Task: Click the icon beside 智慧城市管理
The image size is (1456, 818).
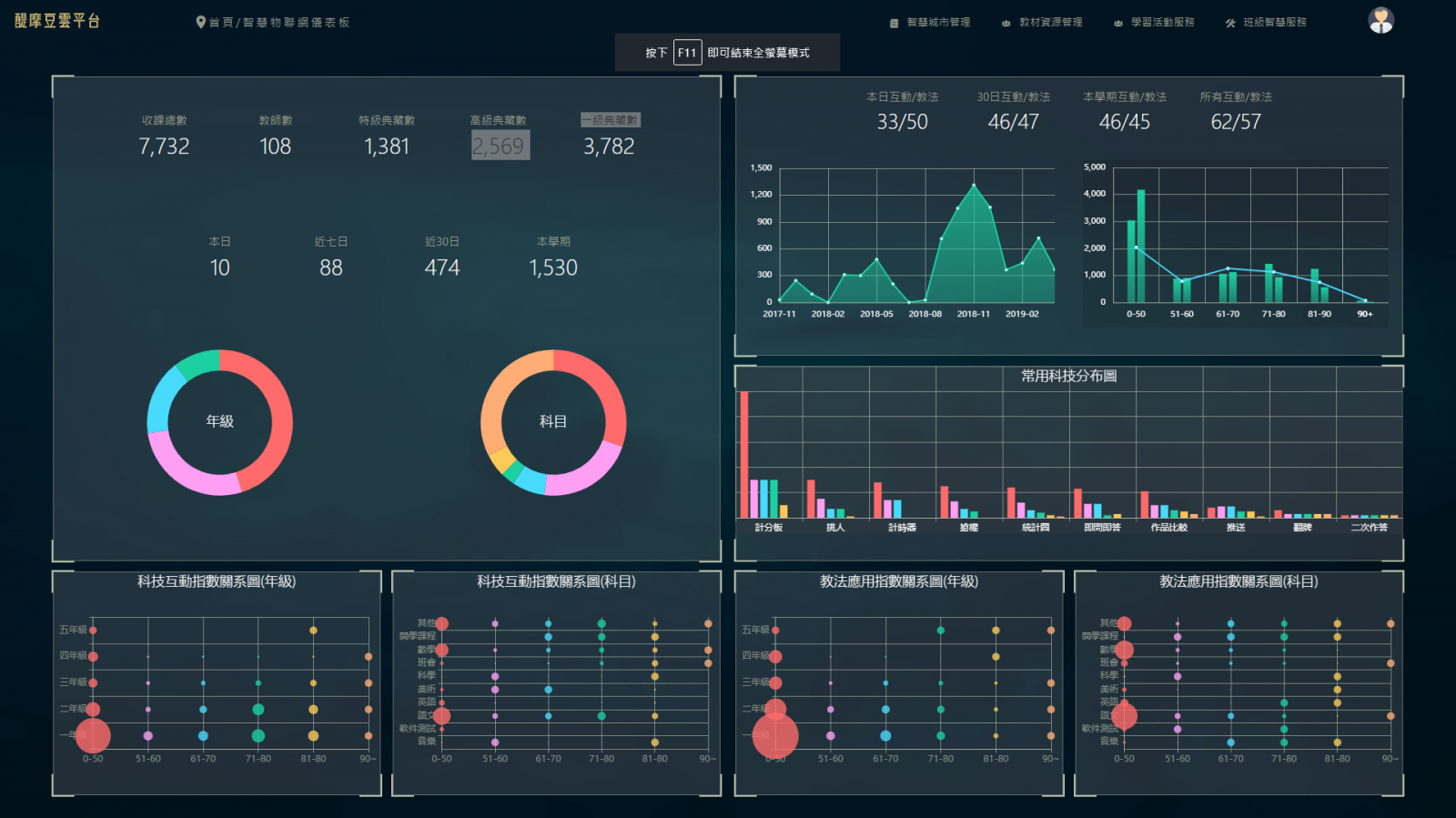Action: click(894, 23)
